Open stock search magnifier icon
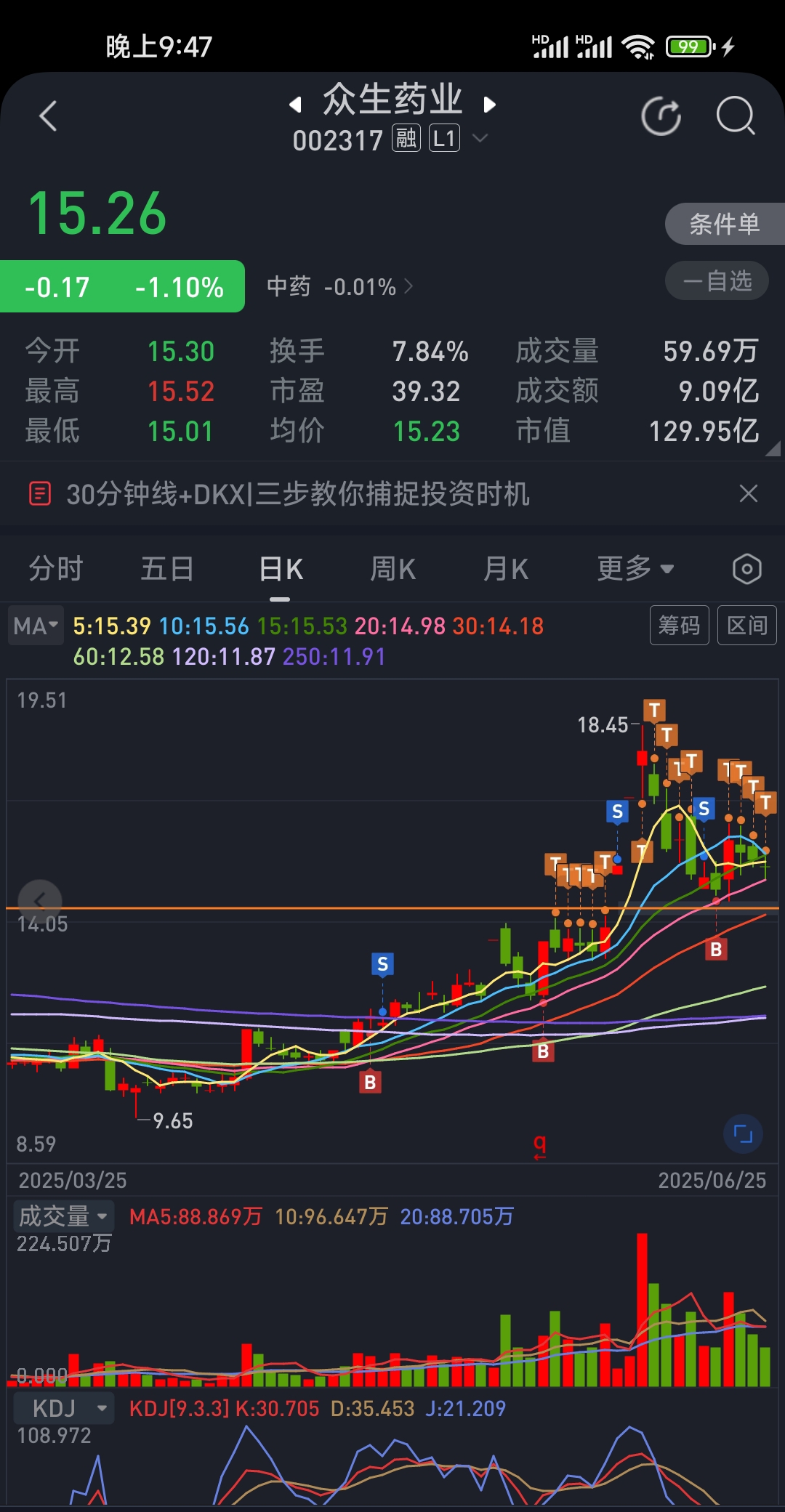This screenshot has width=785, height=1512. click(736, 116)
